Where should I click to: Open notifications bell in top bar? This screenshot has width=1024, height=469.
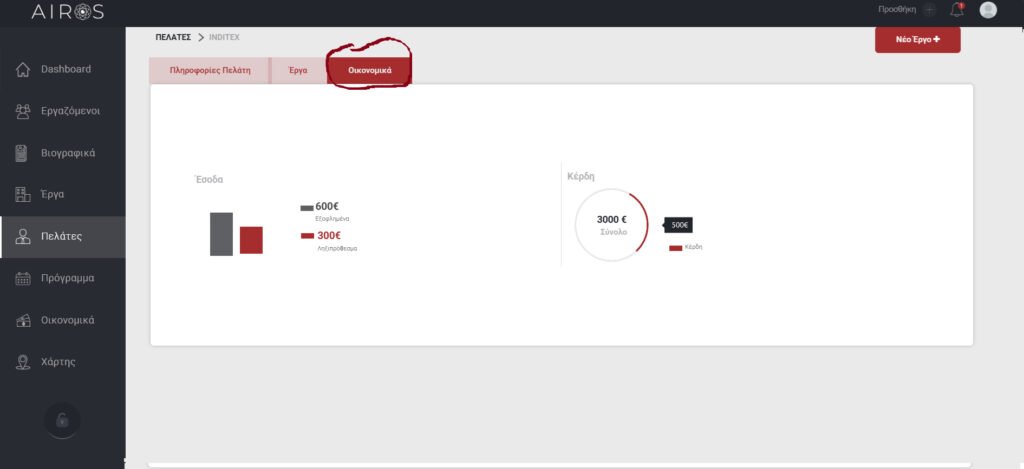(956, 10)
